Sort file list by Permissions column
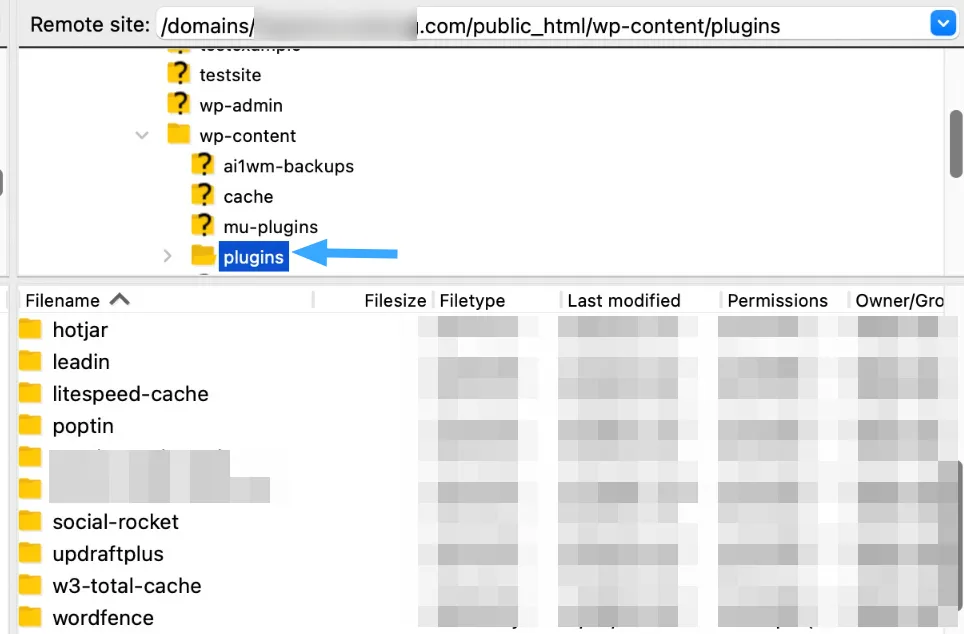Screen dimensions: 964x634 coord(778,301)
